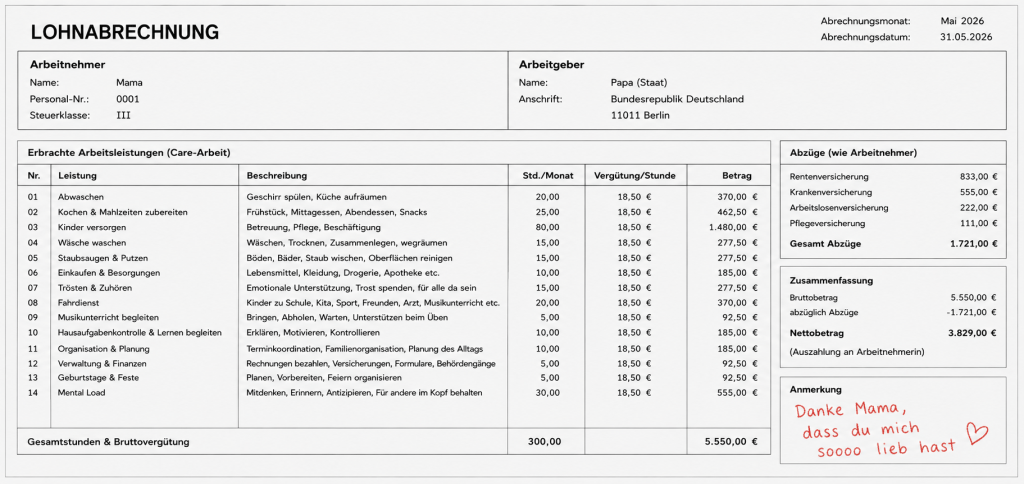Click the Std./Monat column header
This screenshot has width=1024, height=484.
(546, 176)
